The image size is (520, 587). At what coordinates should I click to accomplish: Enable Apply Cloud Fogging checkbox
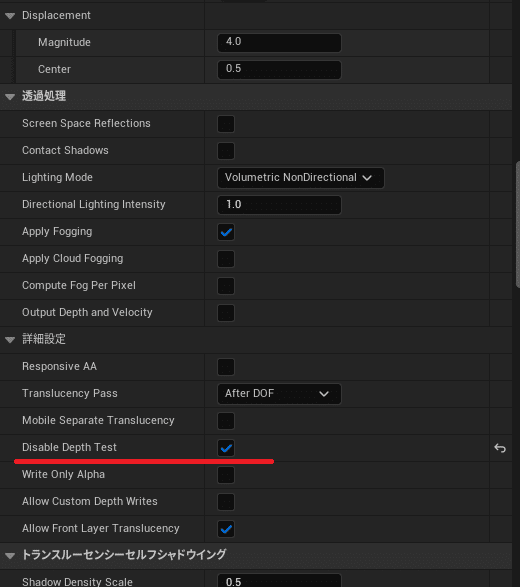tap(226, 259)
